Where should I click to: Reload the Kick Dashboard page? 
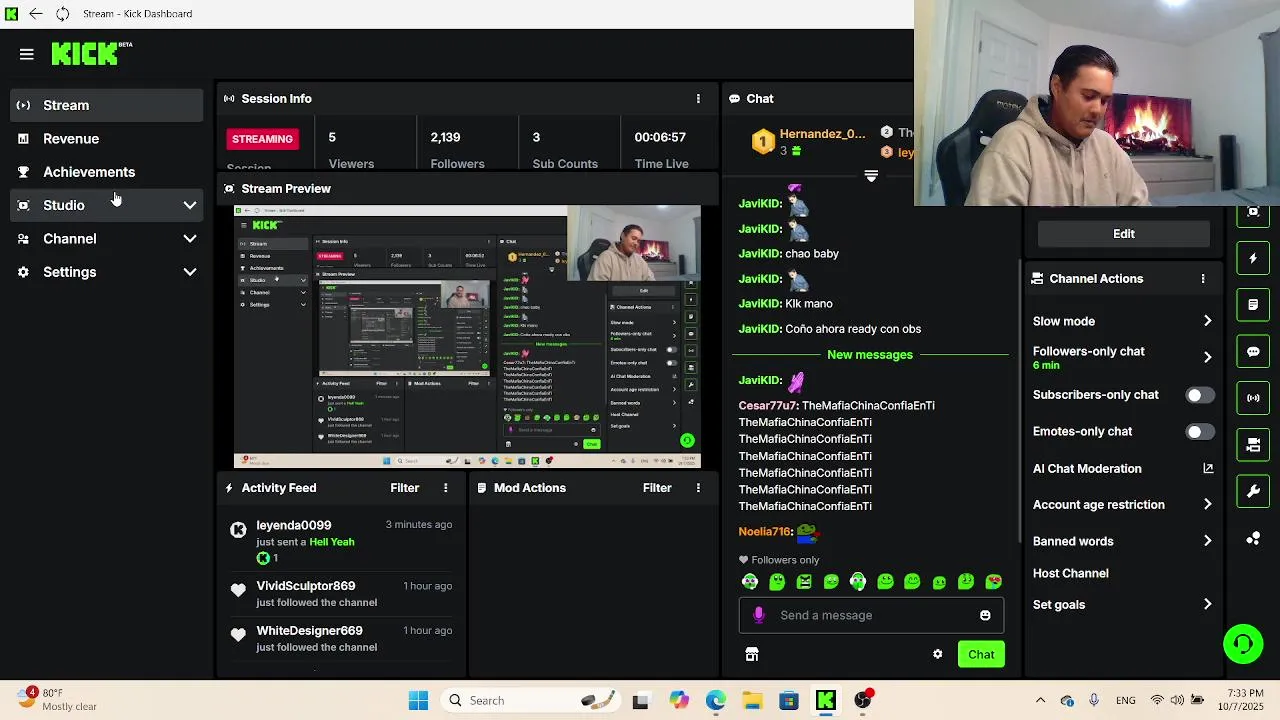[62, 13]
